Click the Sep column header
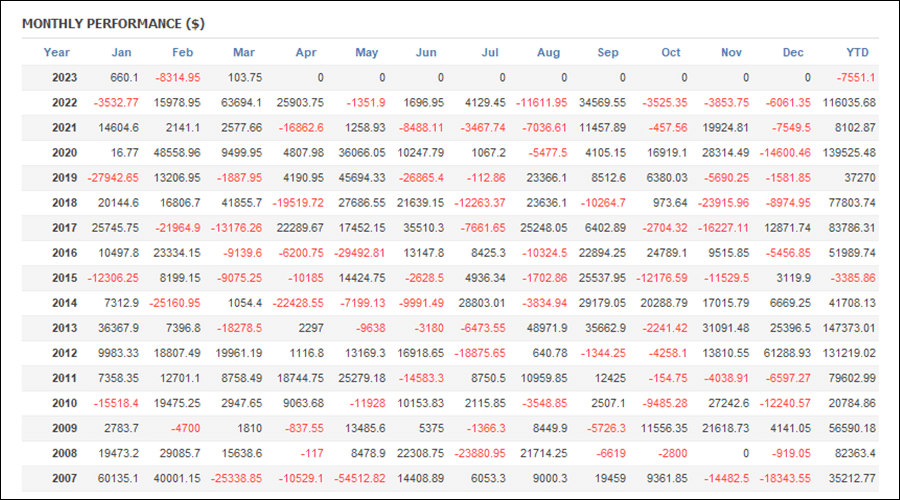The height and width of the screenshot is (500, 900). [608, 52]
